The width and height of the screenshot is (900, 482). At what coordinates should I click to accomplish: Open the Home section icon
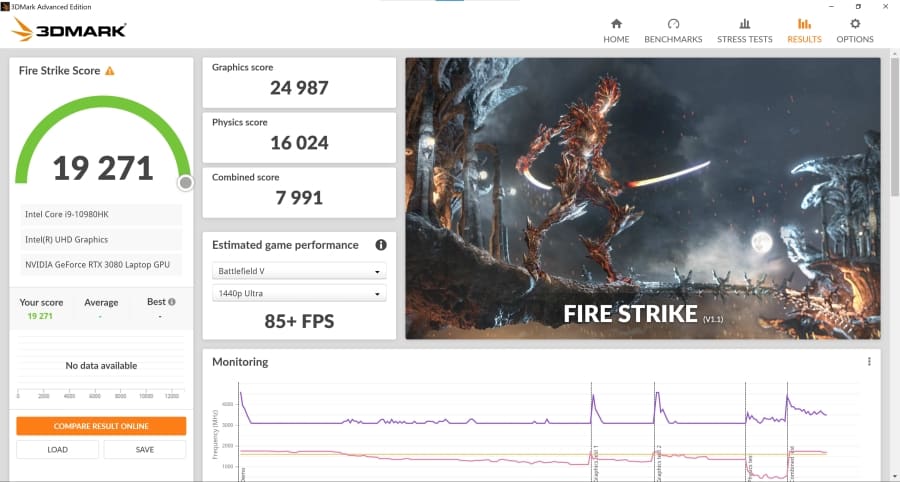point(616,24)
